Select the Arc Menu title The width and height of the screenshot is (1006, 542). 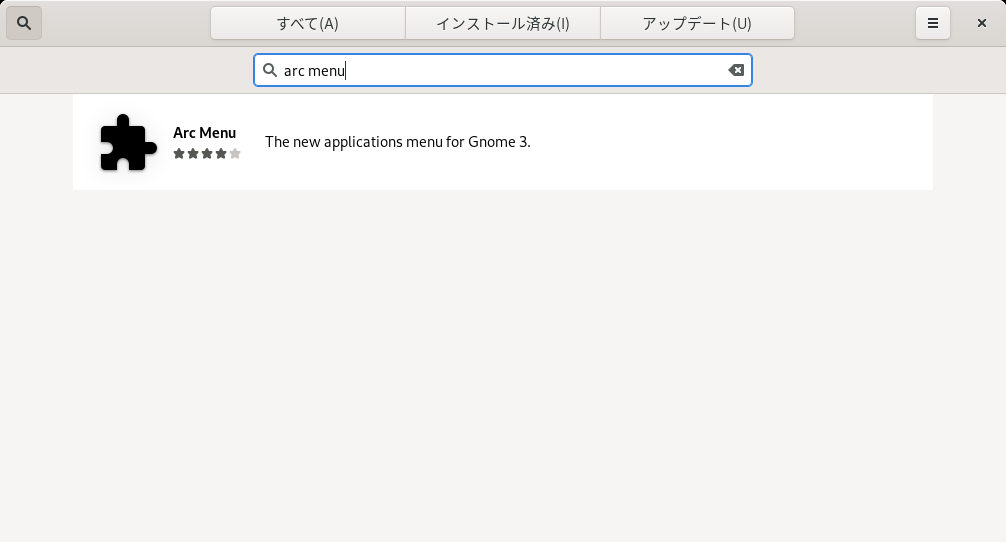pyautogui.click(x=205, y=133)
